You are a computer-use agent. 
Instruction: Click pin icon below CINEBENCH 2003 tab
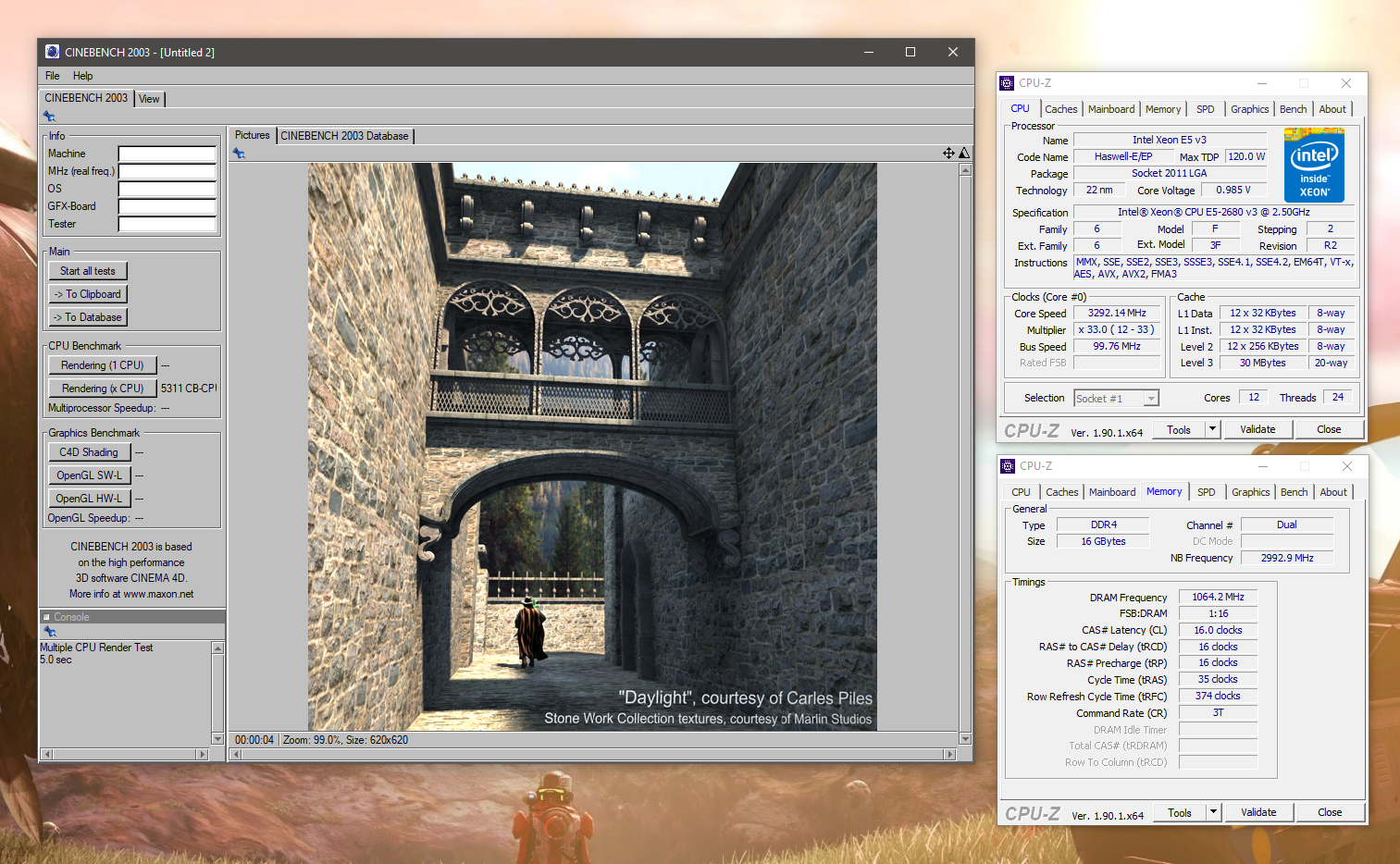coord(49,117)
